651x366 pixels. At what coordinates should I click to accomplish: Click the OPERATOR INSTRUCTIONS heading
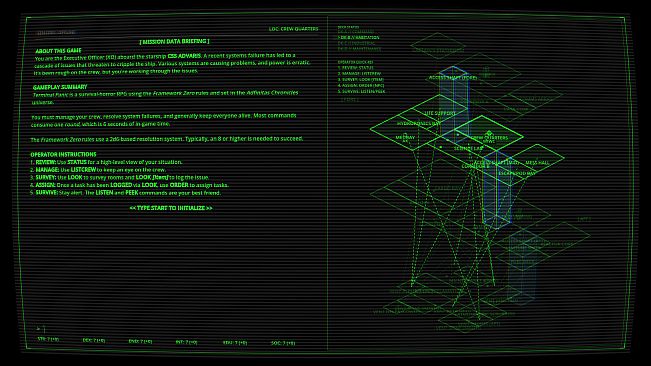pyautogui.click(x=63, y=154)
